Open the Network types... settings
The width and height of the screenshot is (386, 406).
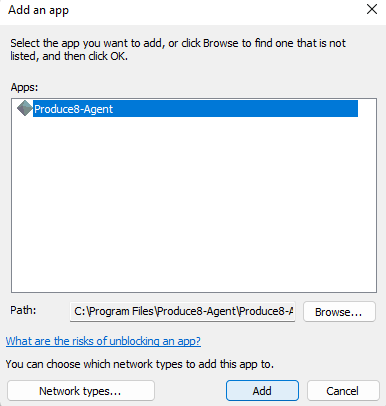pyautogui.click(x=81, y=391)
